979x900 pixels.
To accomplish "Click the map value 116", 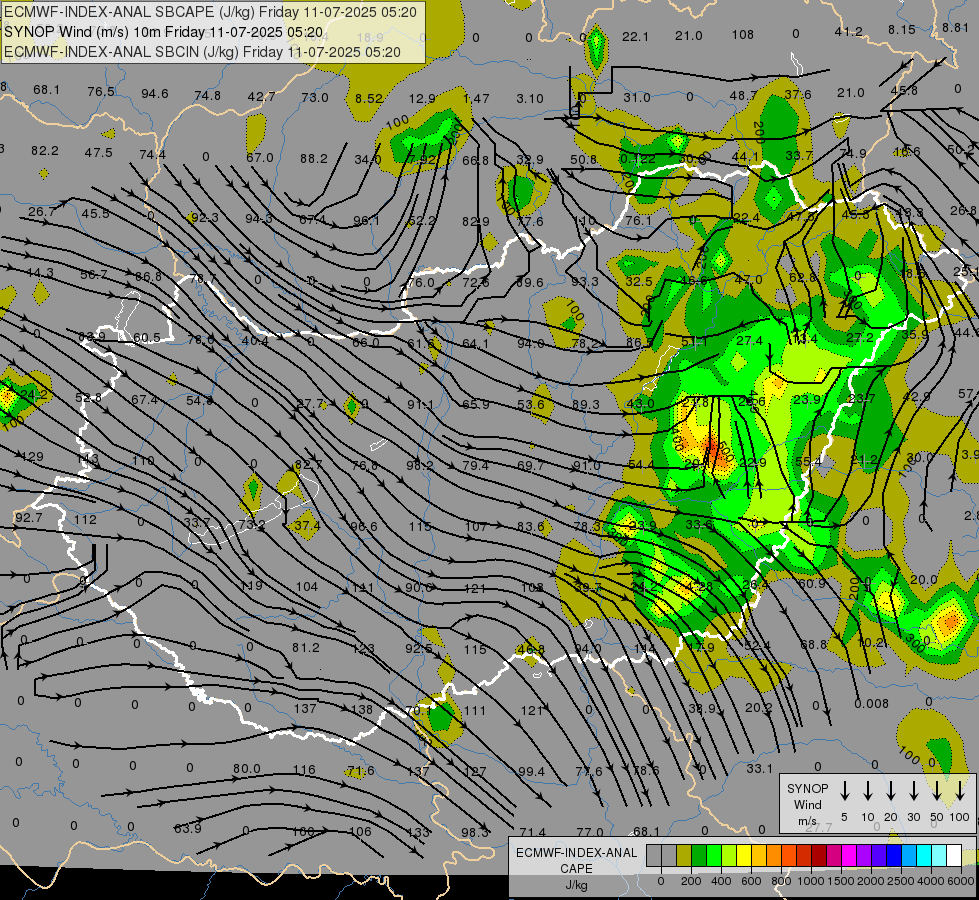I will click(304, 770).
